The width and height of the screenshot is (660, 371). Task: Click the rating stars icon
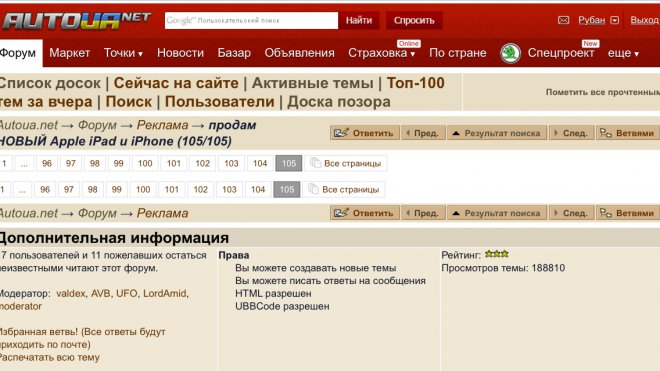497,254
